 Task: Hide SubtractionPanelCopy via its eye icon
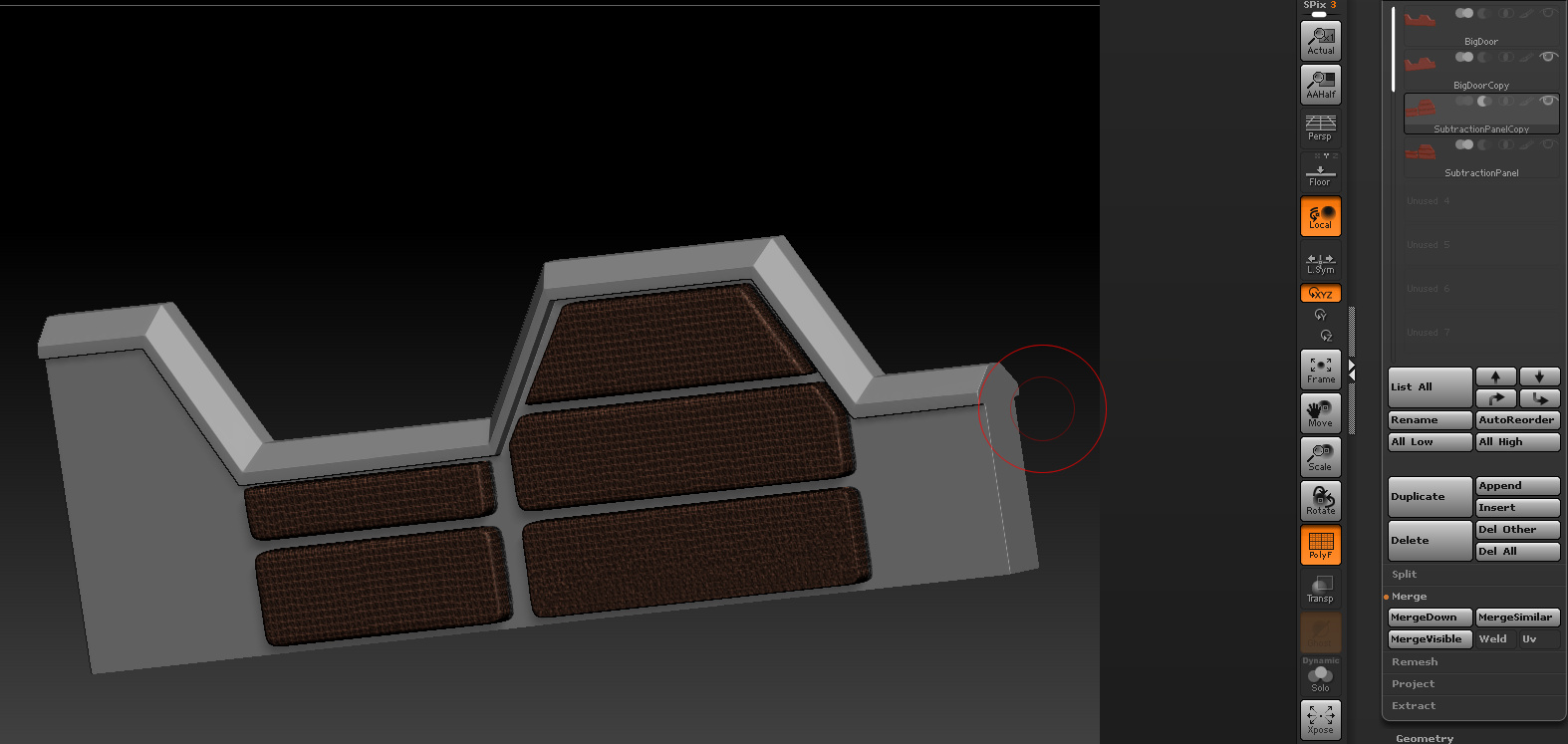(1549, 101)
